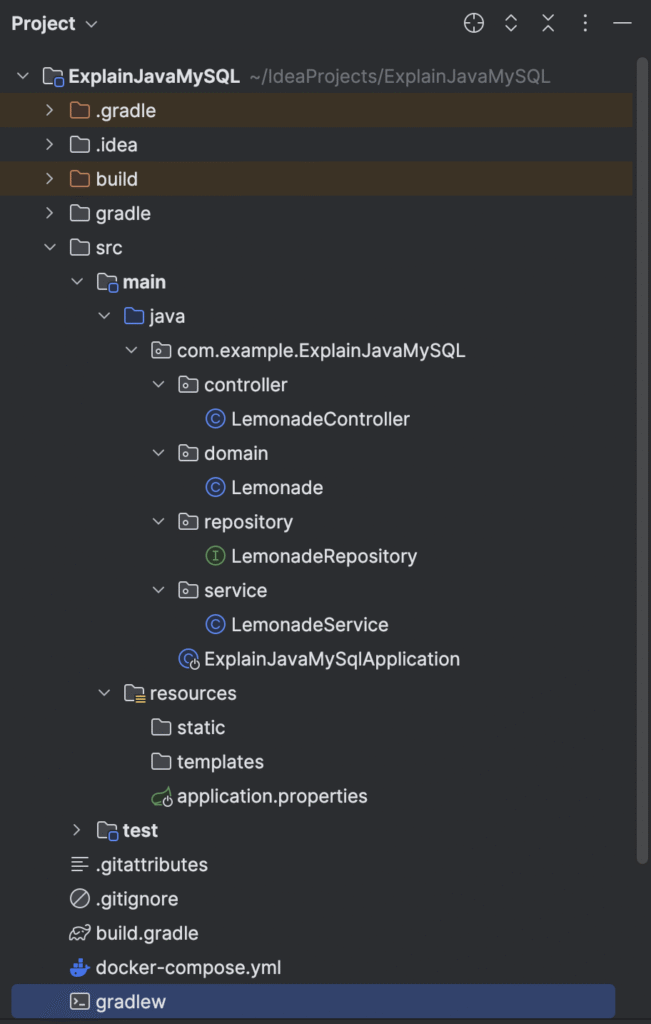Click the templates folder icon
This screenshot has height=1024, width=651.
(x=161, y=761)
